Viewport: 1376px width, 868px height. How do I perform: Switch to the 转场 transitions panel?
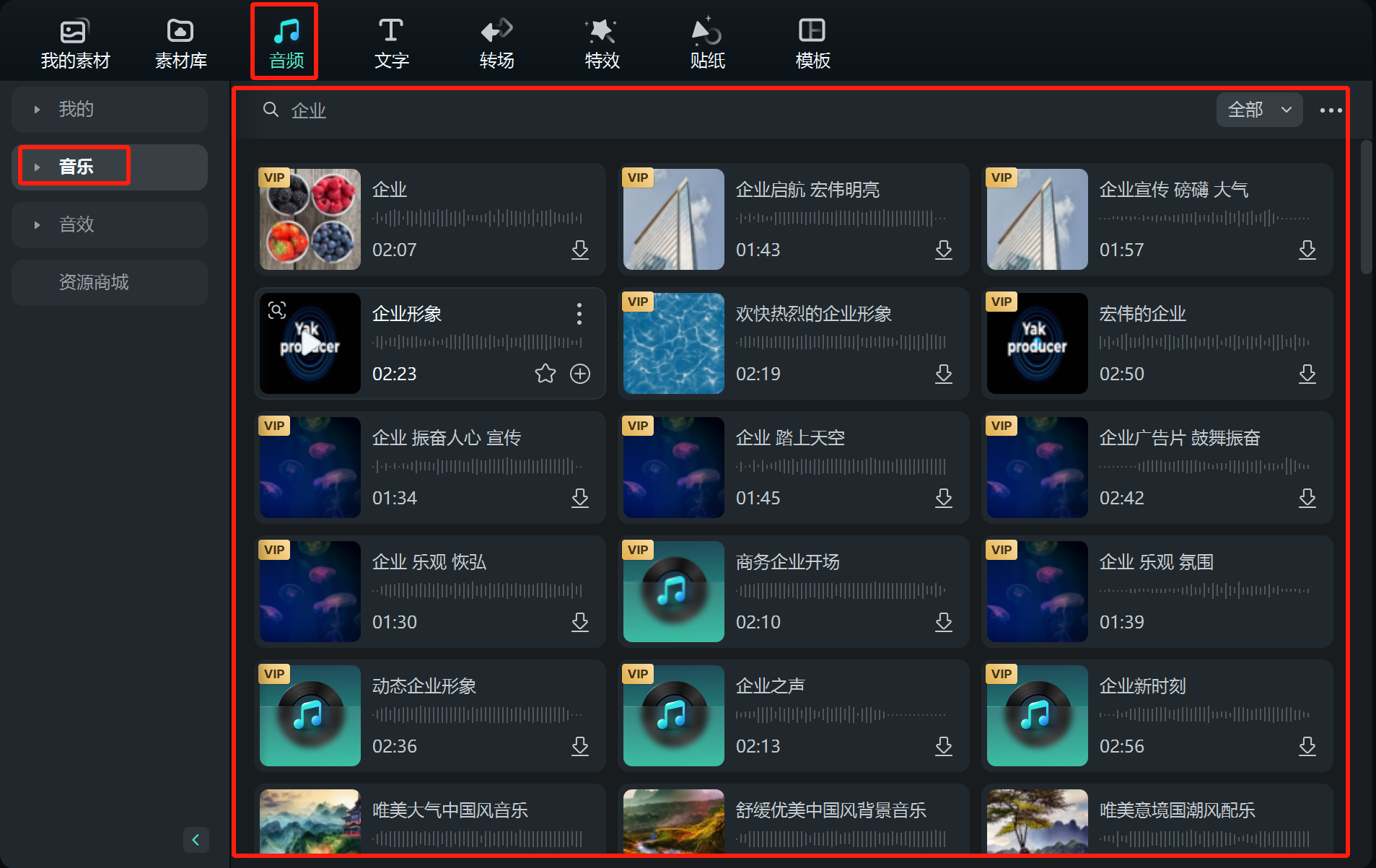(496, 41)
